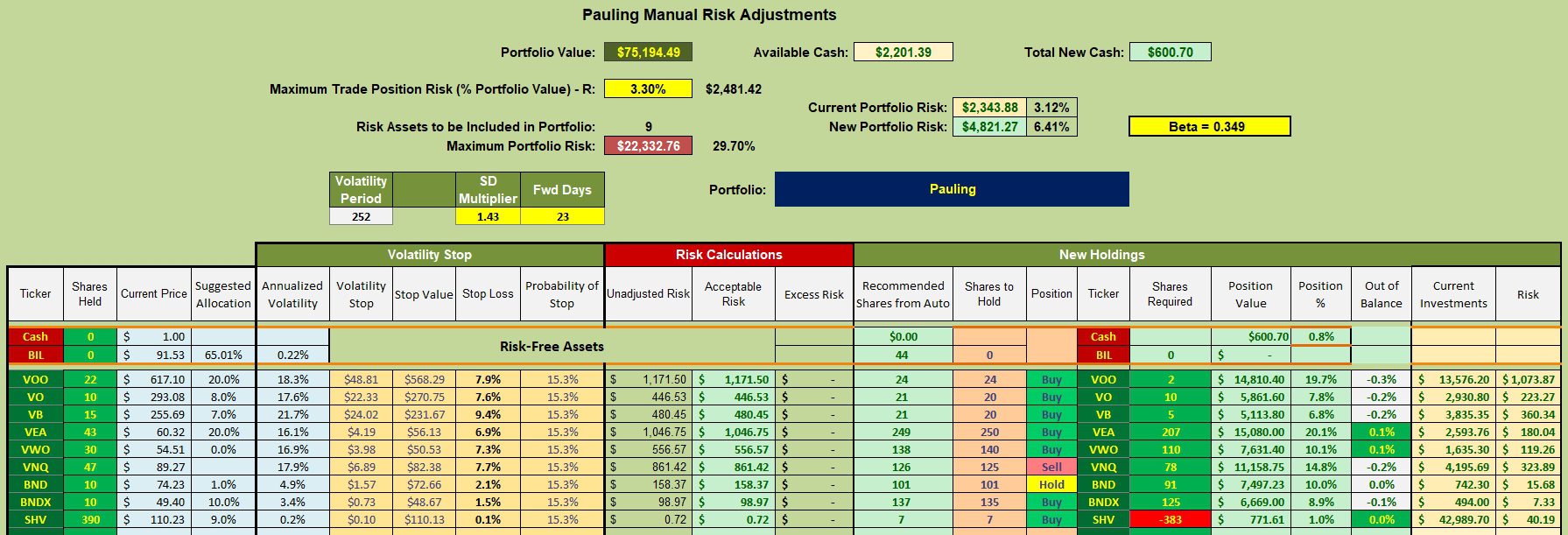Select the Probability of Stop header

tap(562, 294)
